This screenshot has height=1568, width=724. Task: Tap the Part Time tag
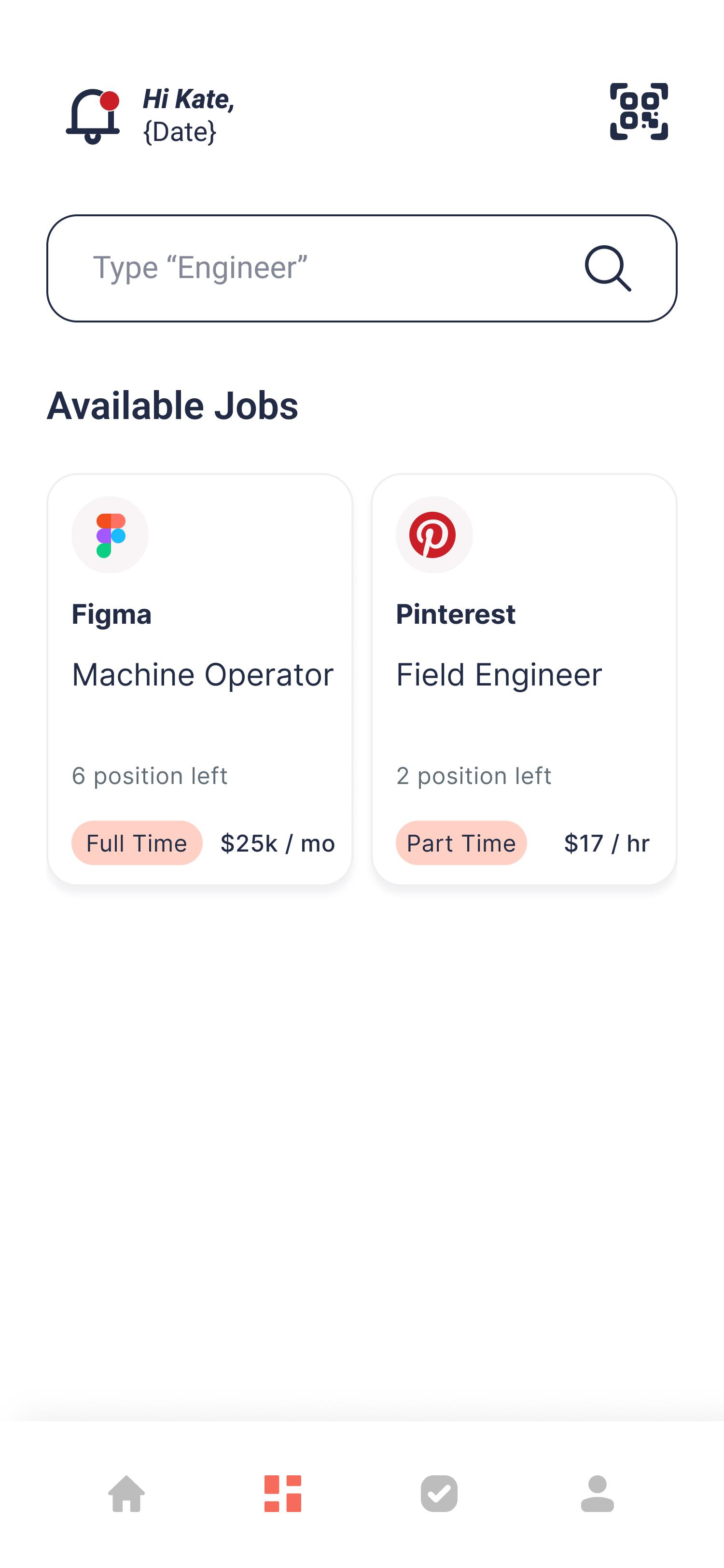point(461,843)
